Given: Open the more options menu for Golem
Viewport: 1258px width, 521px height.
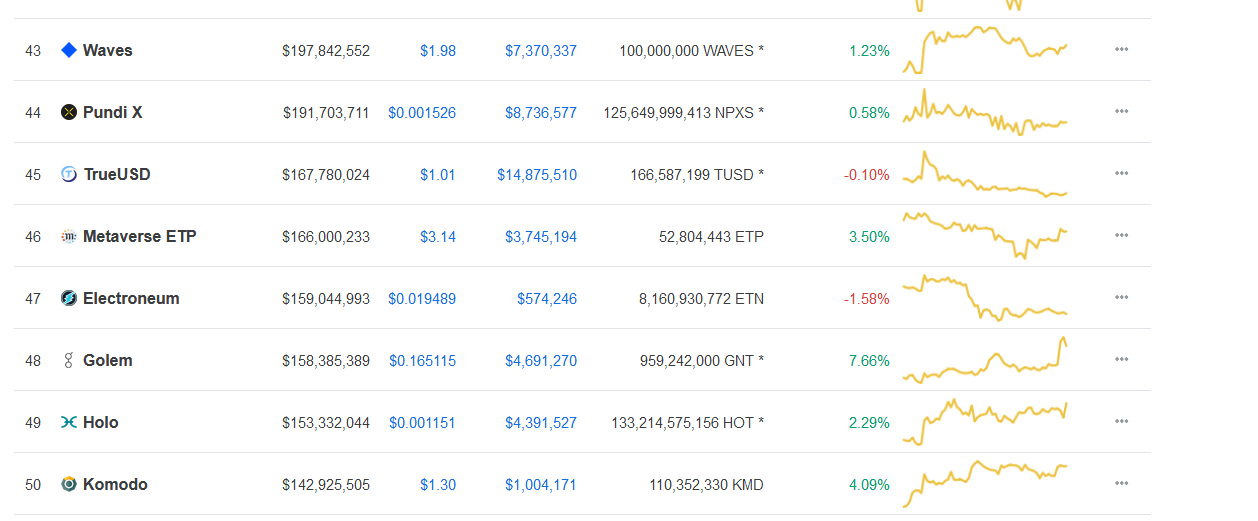Looking at the screenshot, I should tap(1121, 360).
